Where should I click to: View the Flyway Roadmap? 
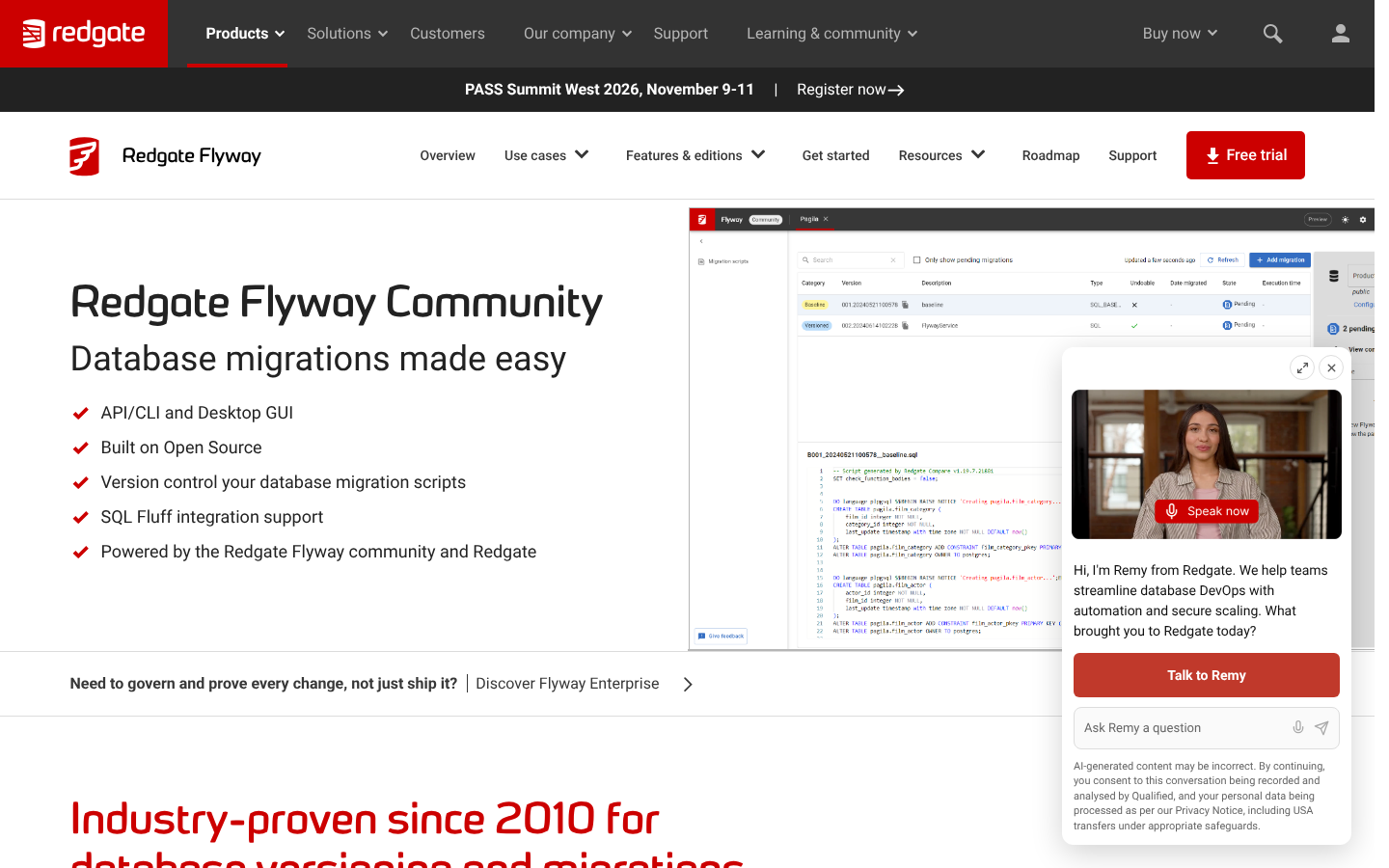pos(1051,155)
